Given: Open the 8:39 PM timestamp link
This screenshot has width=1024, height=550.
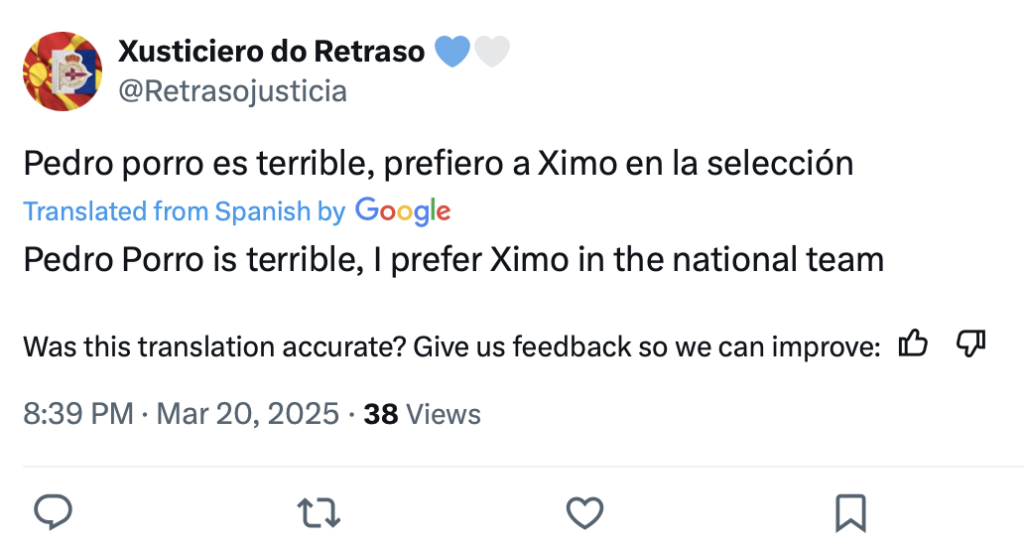Looking at the screenshot, I should pyautogui.click(x=78, y=413).
